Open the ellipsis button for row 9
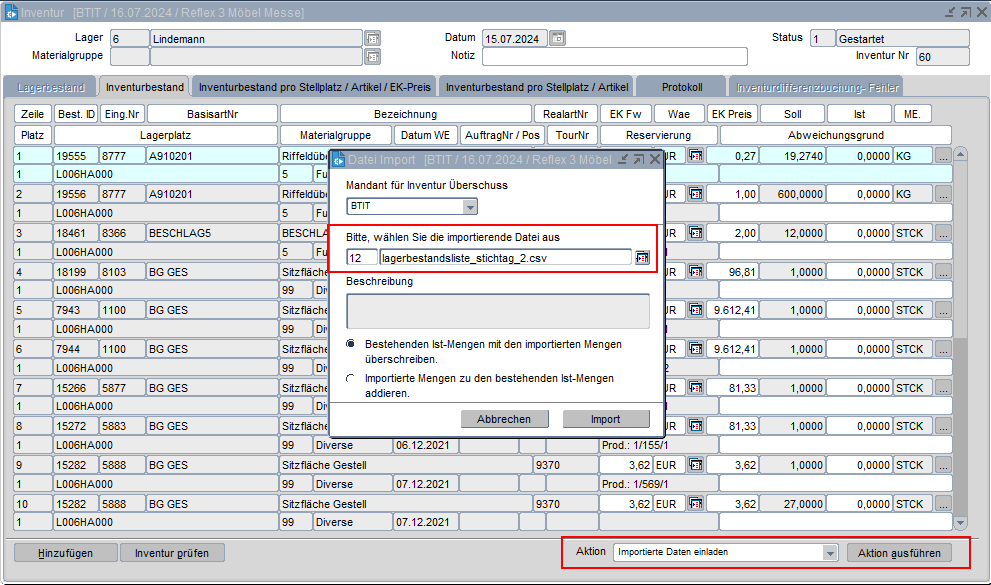Viewport: 991px width, 585px height. tap(942, 465)
